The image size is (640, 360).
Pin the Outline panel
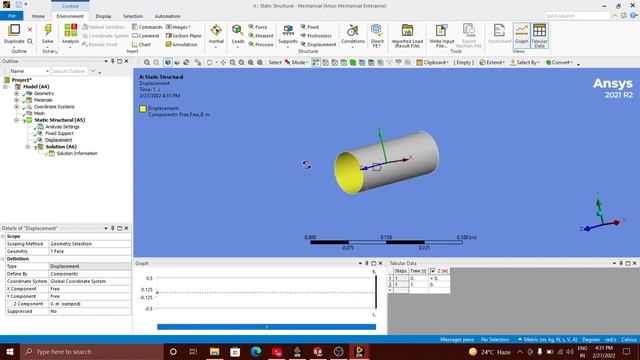tap(113, 61)
